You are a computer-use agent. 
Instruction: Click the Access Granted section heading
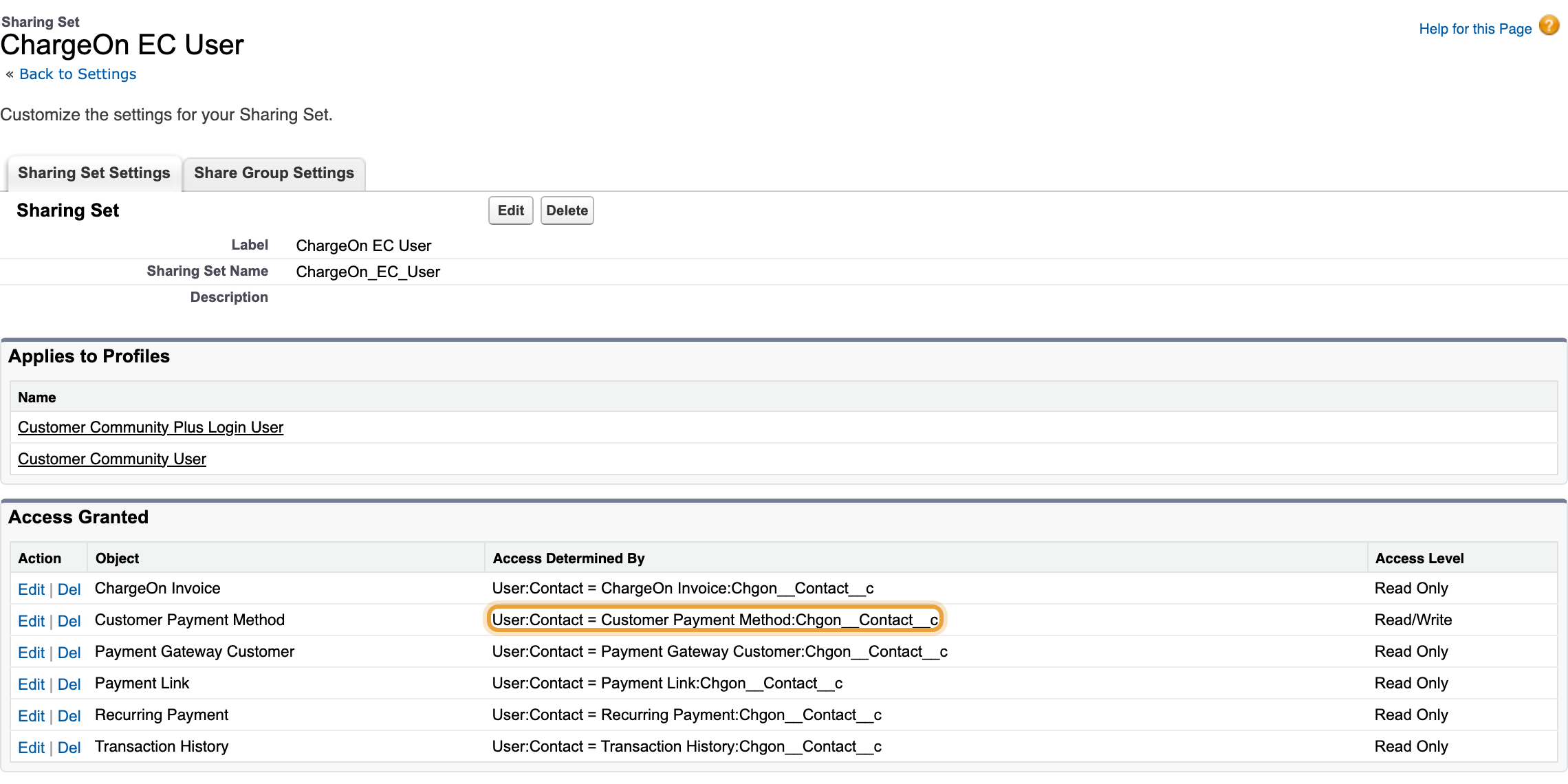coord(78,517)
